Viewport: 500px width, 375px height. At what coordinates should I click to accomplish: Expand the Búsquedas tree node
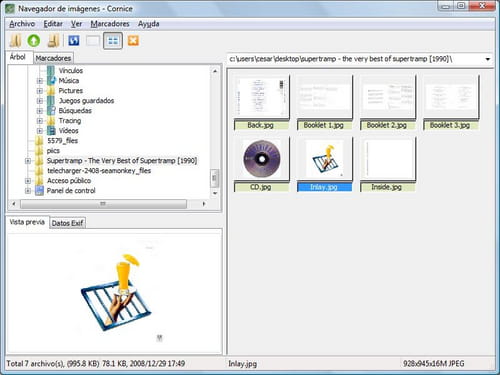coord(40,111)
